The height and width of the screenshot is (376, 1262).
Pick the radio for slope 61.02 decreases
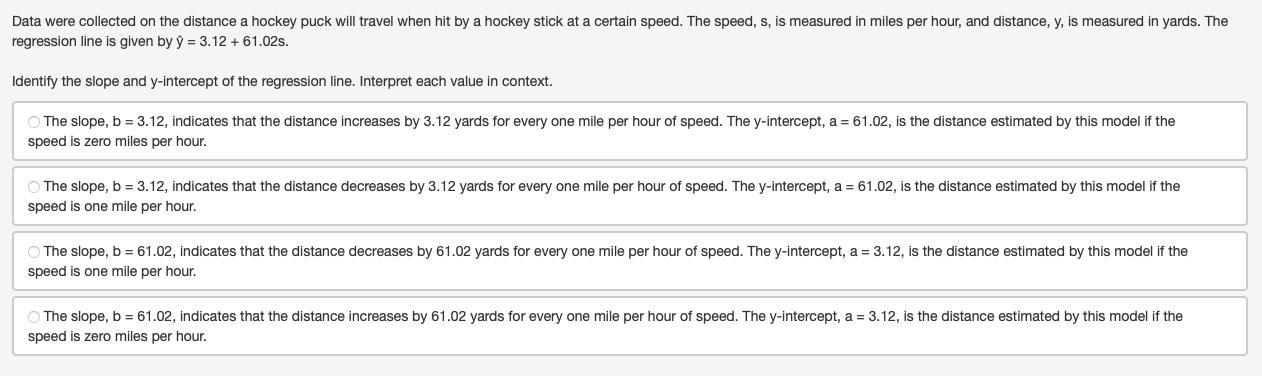34,252
